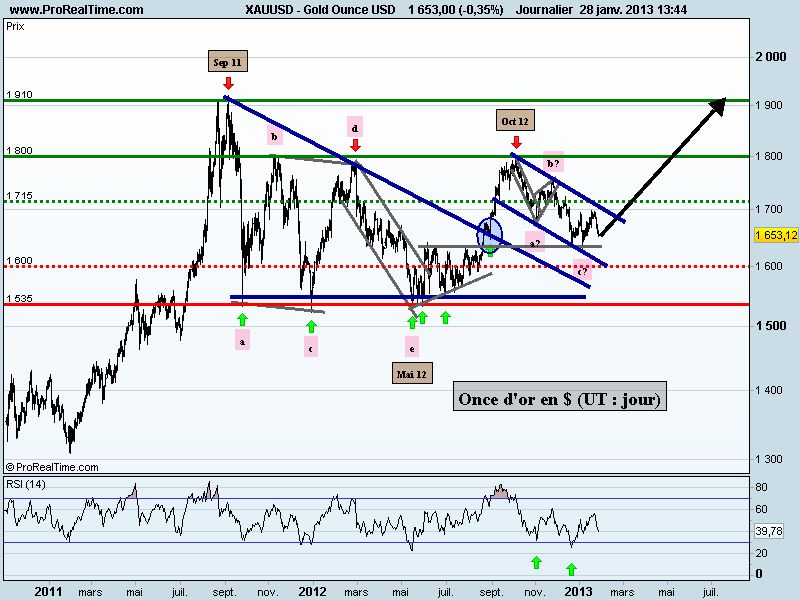Select the Mai 12 annotation box
800x600 pixels.
[x=412, y=373]
